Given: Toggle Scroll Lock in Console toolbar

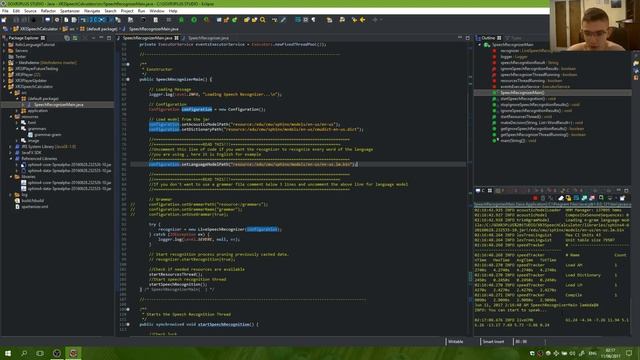Looking at the screenshot, I should pos(568,198).
